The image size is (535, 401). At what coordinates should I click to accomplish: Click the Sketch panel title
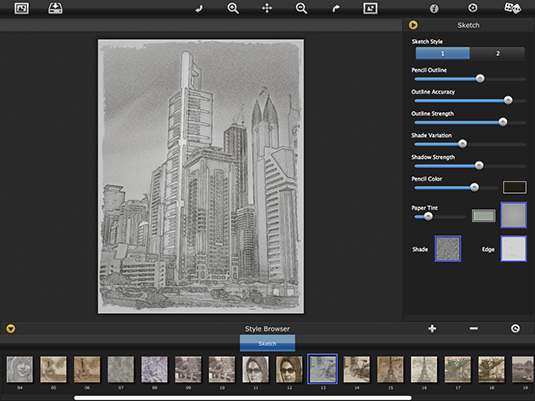point(468,25)
